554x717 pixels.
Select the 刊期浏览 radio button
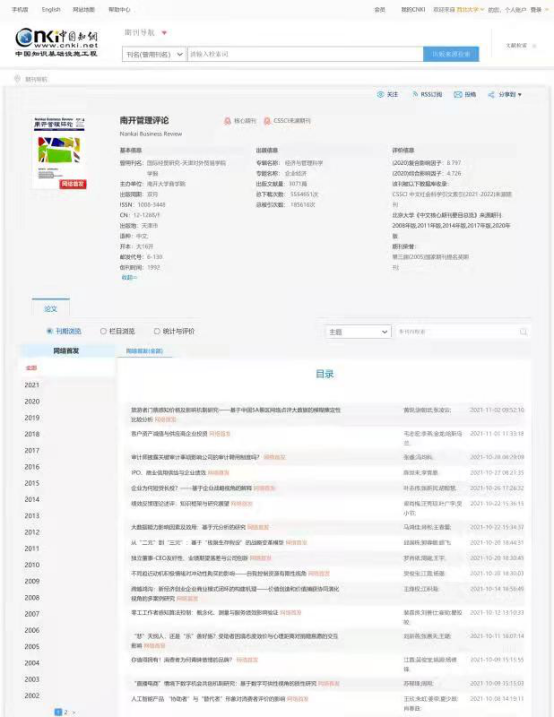(x=49, y=331)
